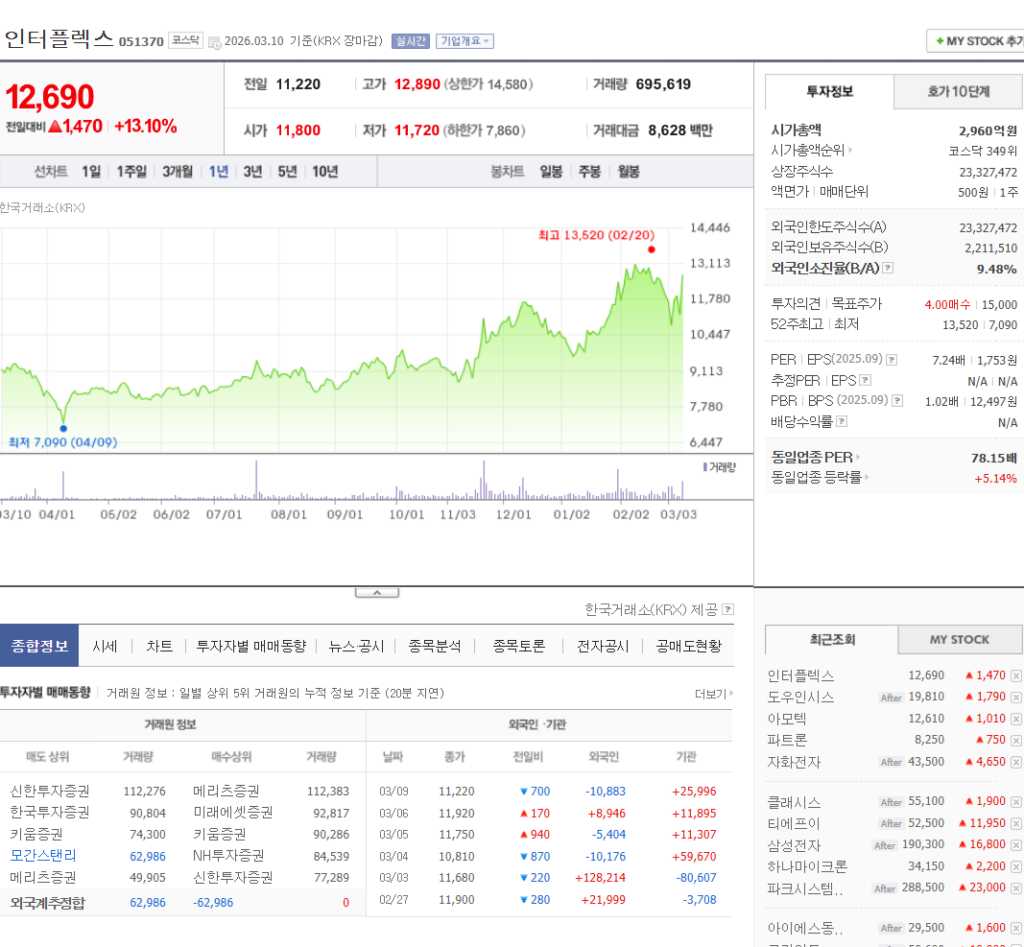Add stock via MY STOCK 추가 button
Viewport: 1024px width, 947px height.
(x=977, y=41)
